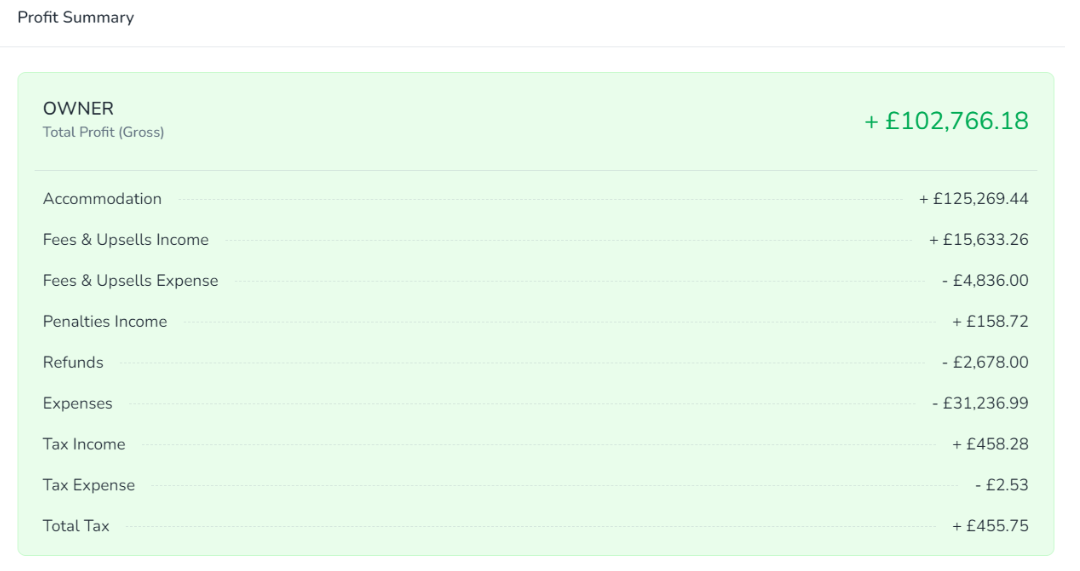Select the Fees & Upsells Income label
1080x571 pixels.
point(126,240)
